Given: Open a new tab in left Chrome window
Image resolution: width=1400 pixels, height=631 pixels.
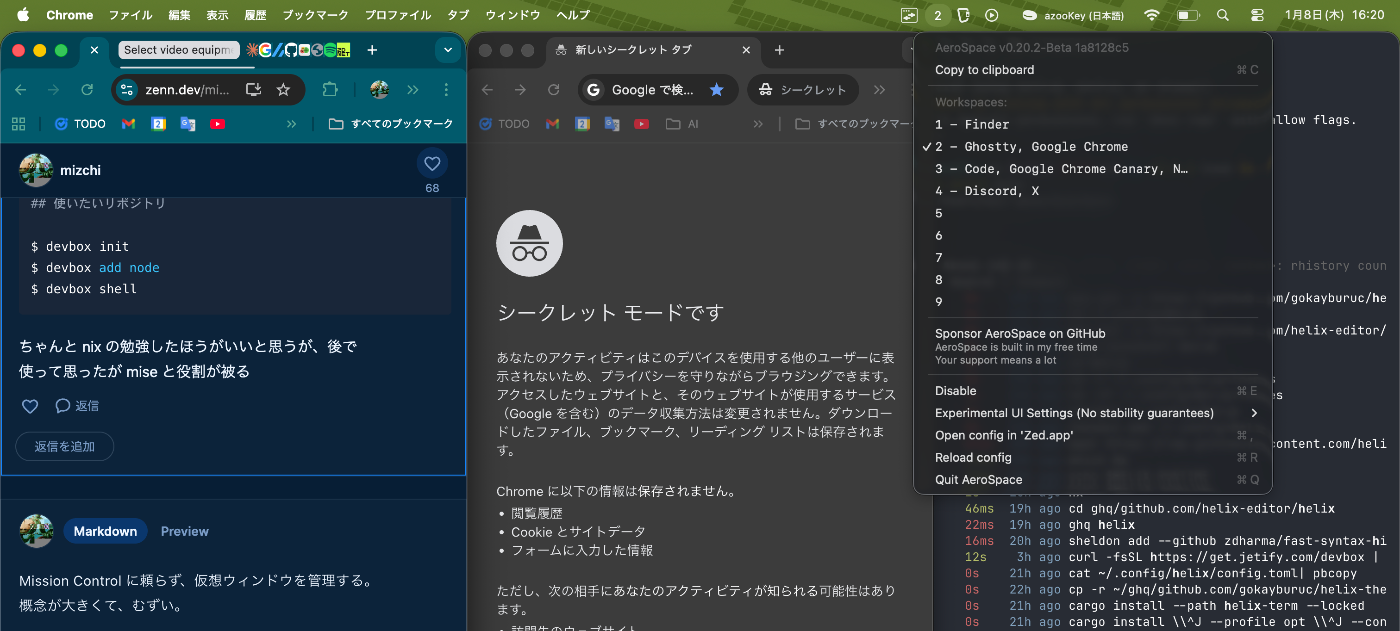Looking at the screenshot, I should coord(372,50).
